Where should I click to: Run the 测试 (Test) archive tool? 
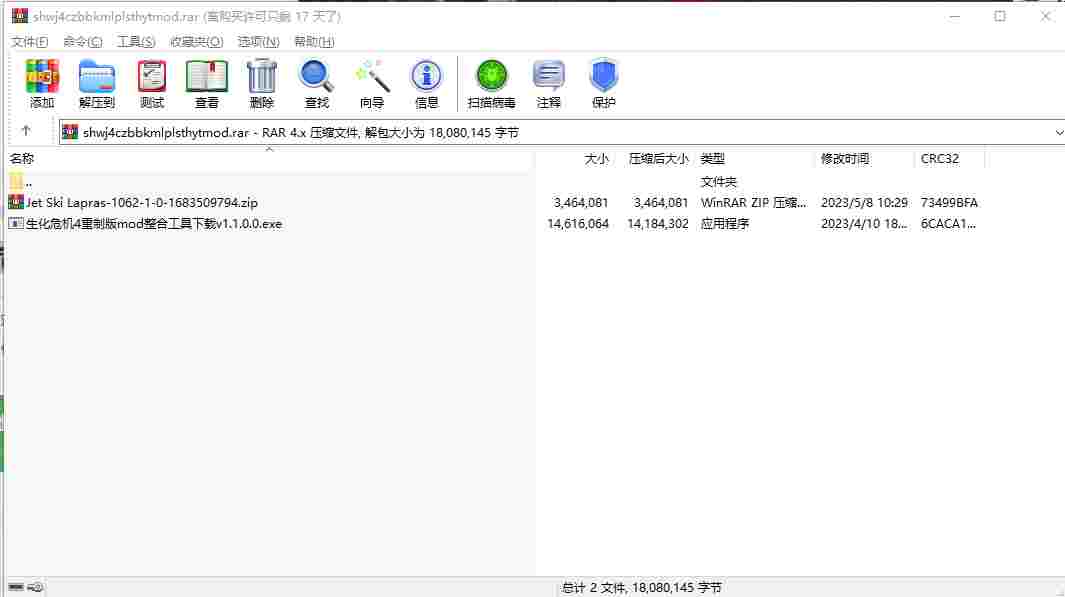151,83
